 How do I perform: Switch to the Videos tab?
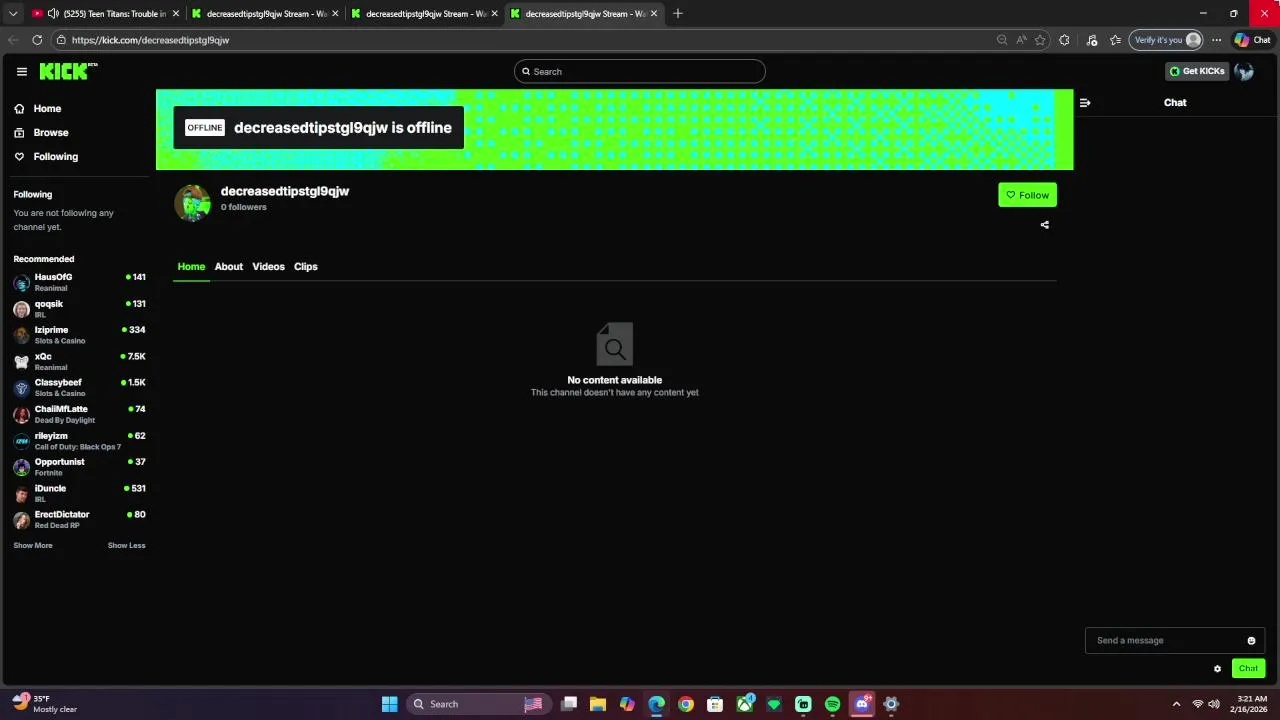tap(268, 267)
